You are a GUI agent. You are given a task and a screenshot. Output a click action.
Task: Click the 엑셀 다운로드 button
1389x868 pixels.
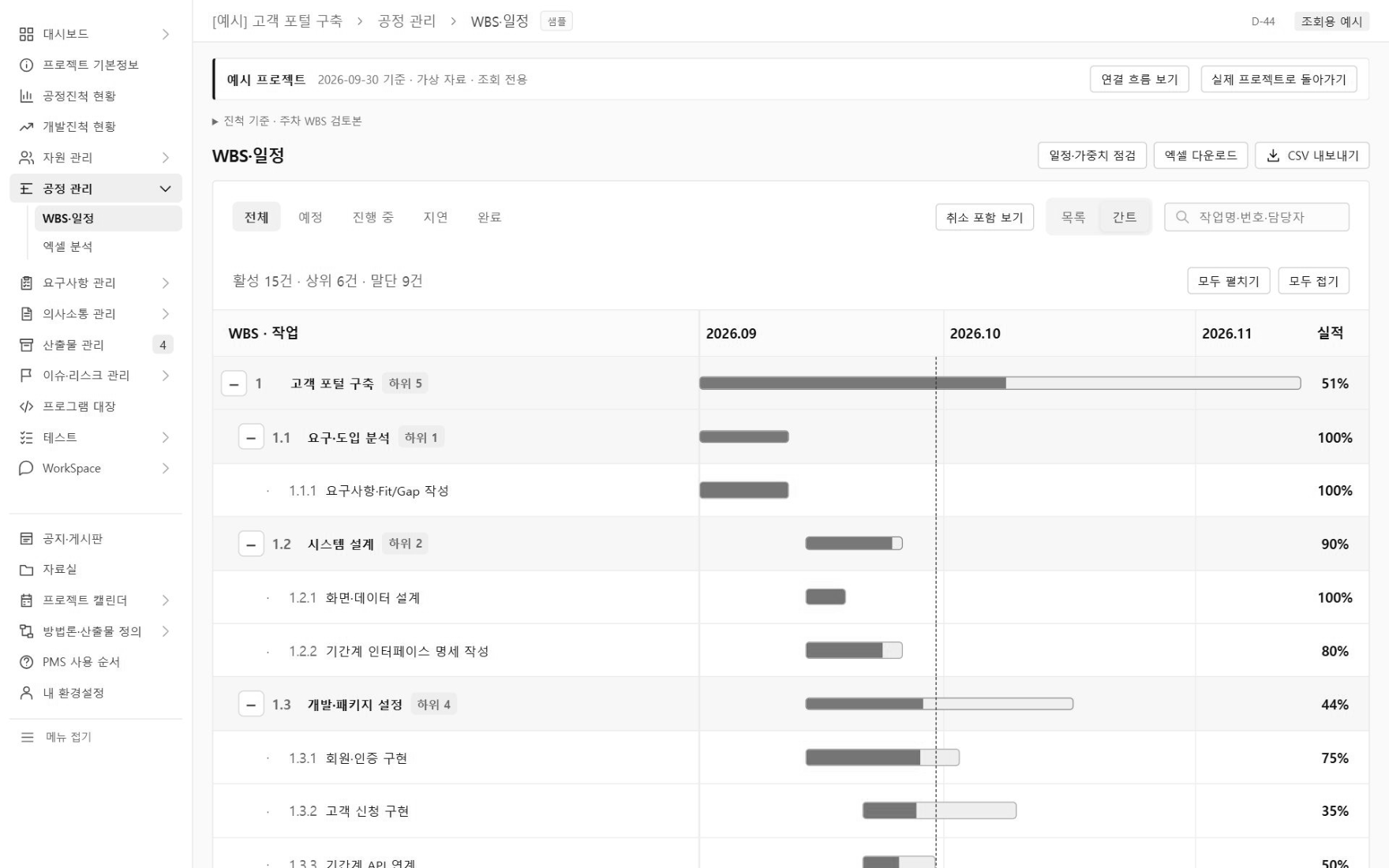1200,155
